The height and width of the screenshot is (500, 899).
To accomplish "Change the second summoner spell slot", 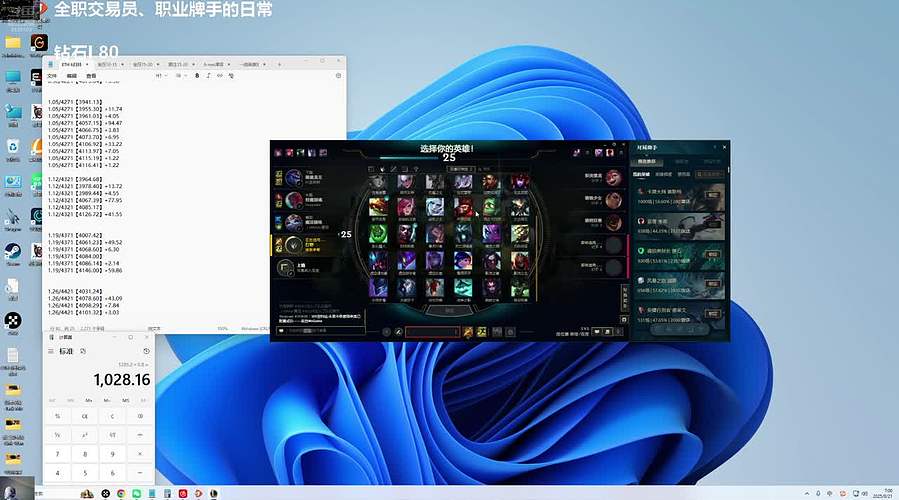I will tap(482, 332).
